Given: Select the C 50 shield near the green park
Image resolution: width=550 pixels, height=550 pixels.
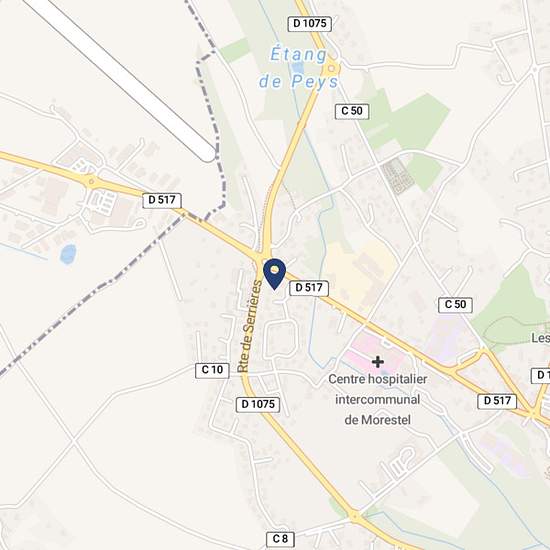Looking at the screenshot, I should 352,111.
